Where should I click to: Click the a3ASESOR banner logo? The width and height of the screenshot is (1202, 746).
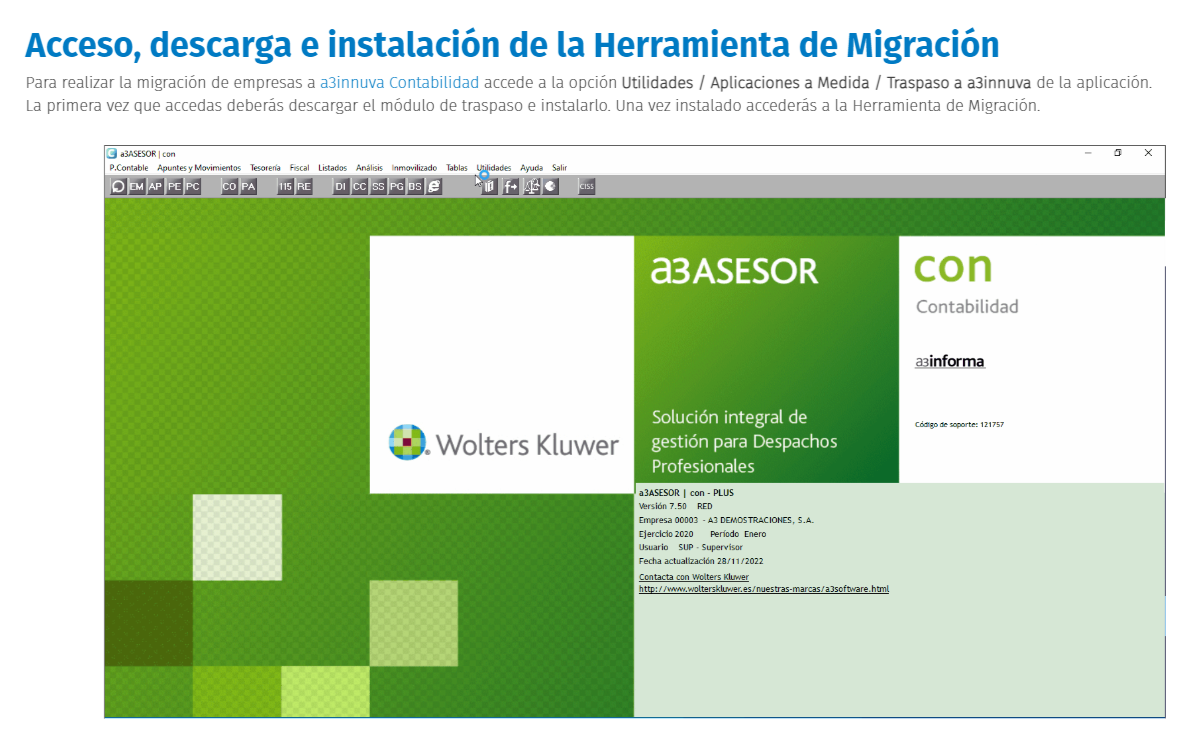(734, 270)
